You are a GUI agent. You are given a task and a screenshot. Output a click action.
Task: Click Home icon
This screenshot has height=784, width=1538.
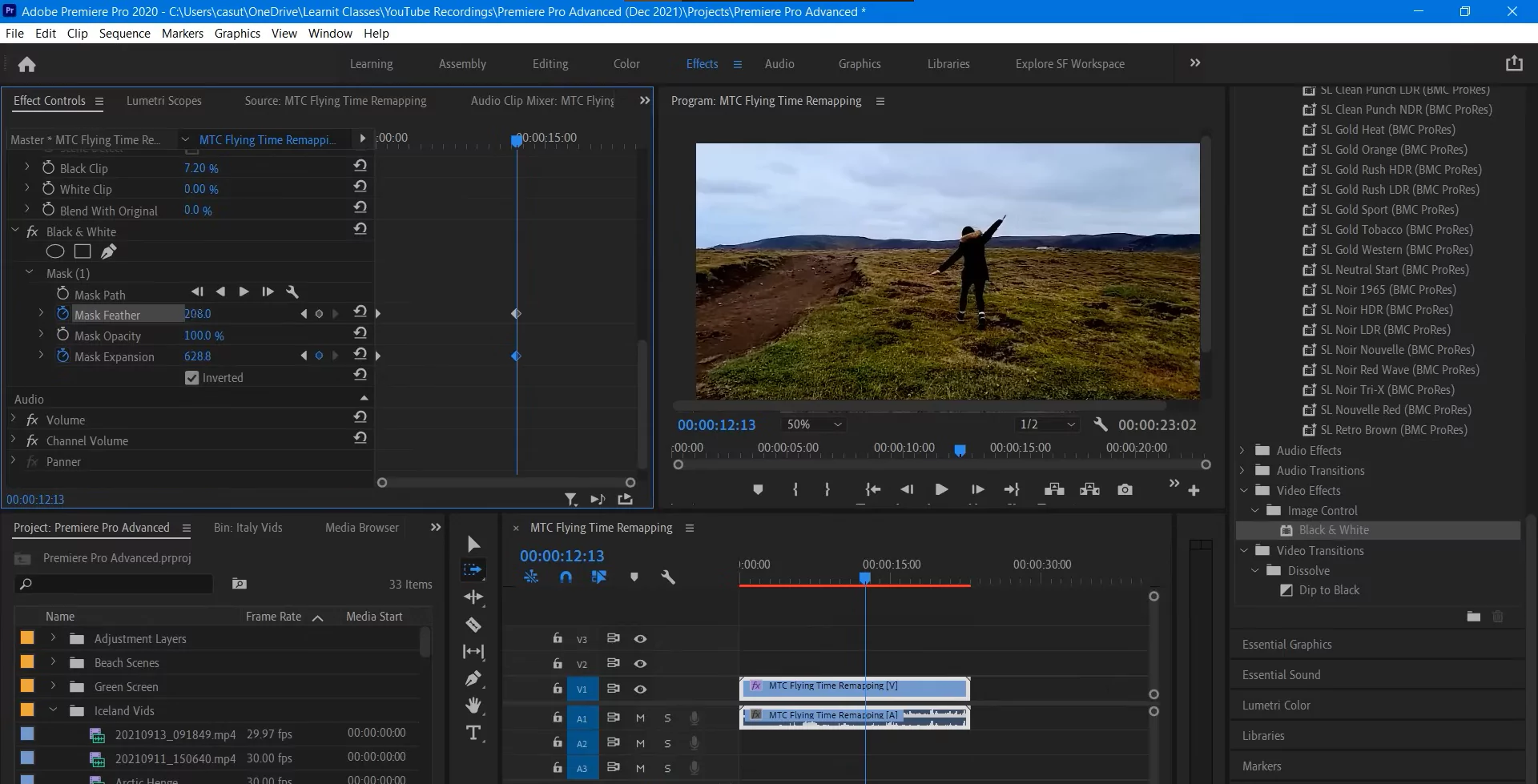pyautogui.click(x=27, y=64)
